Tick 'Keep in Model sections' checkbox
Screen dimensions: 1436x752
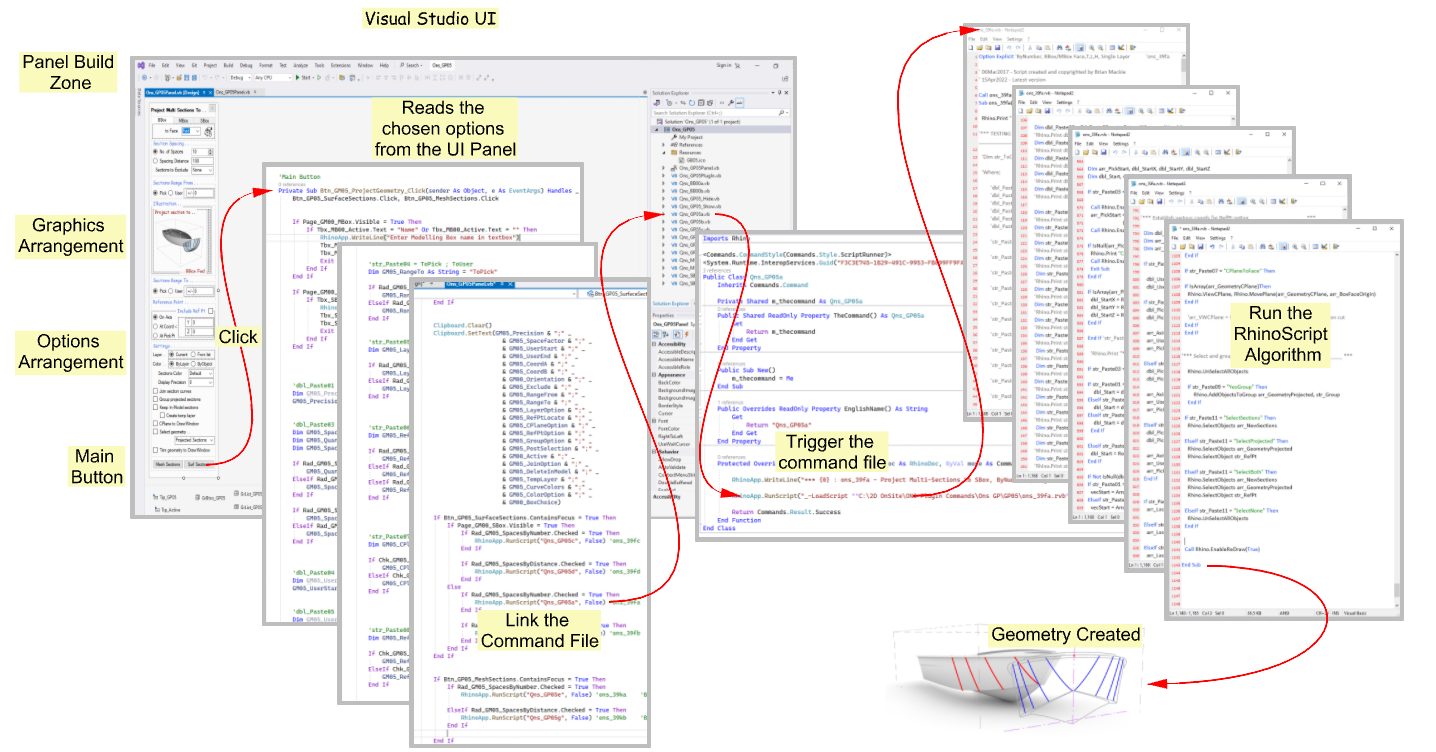(x=155, y=407)
